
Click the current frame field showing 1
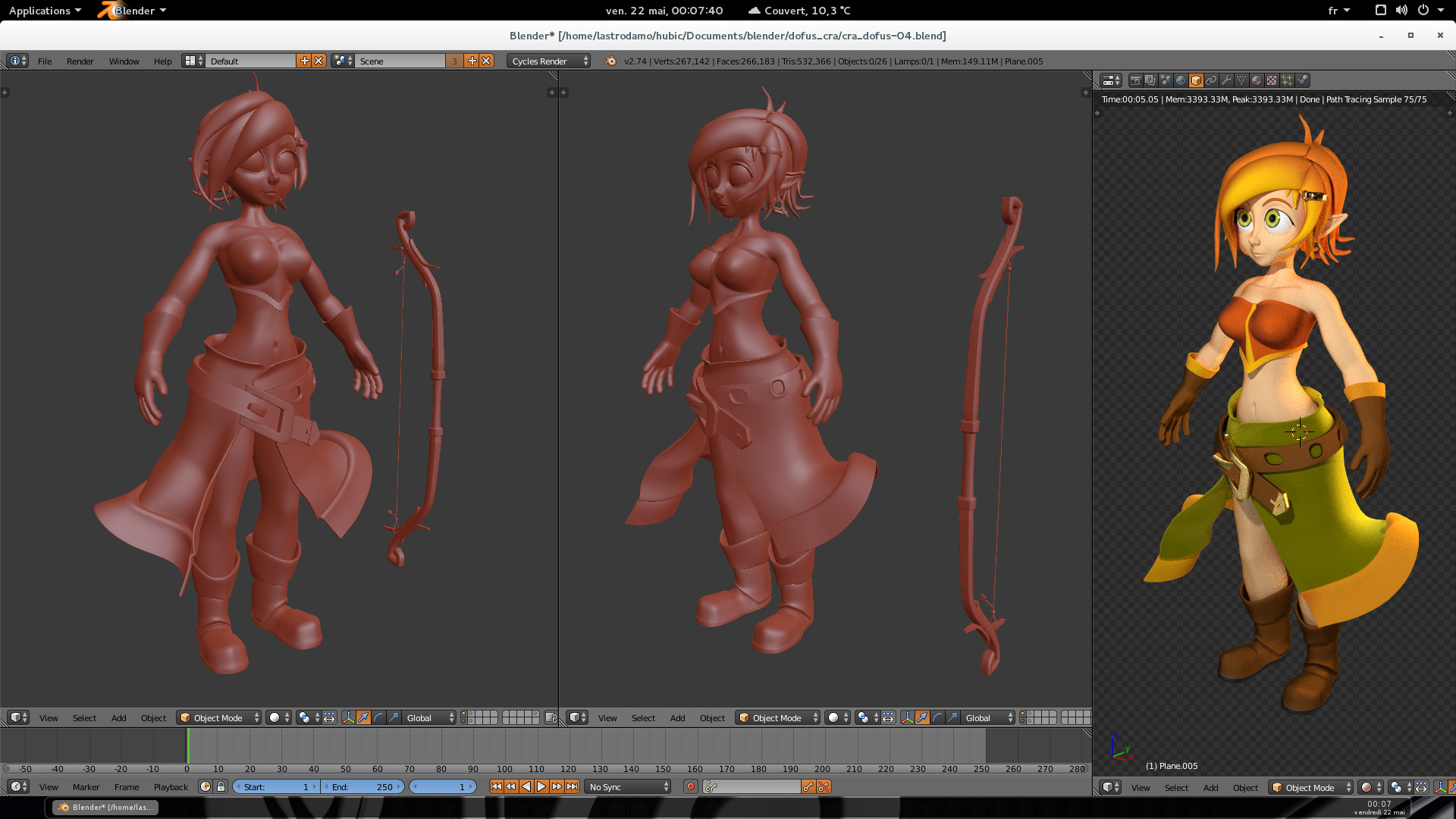point(443,786)
